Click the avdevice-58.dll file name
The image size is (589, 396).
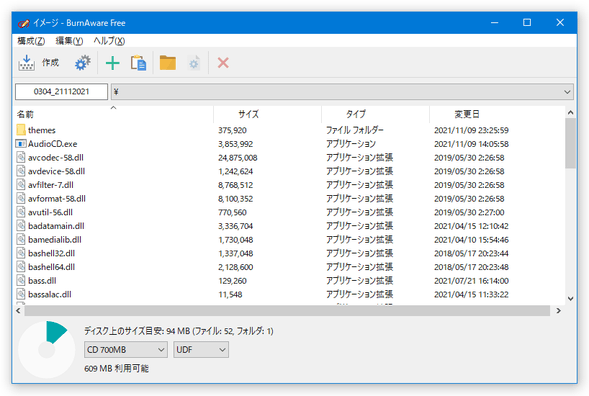(x=56, y=171)
